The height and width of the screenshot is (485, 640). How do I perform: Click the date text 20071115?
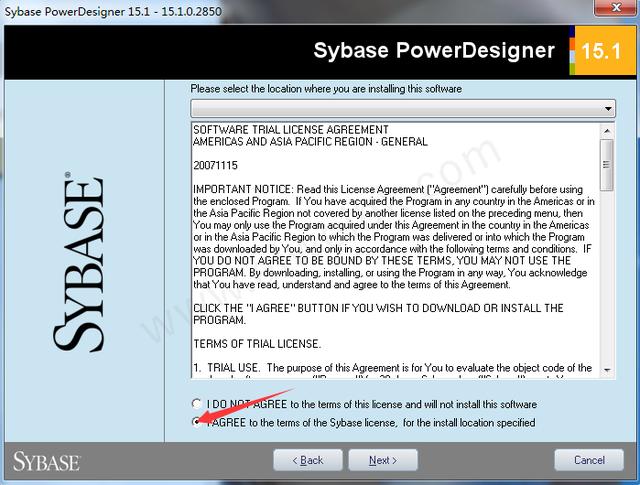[215, 165]
